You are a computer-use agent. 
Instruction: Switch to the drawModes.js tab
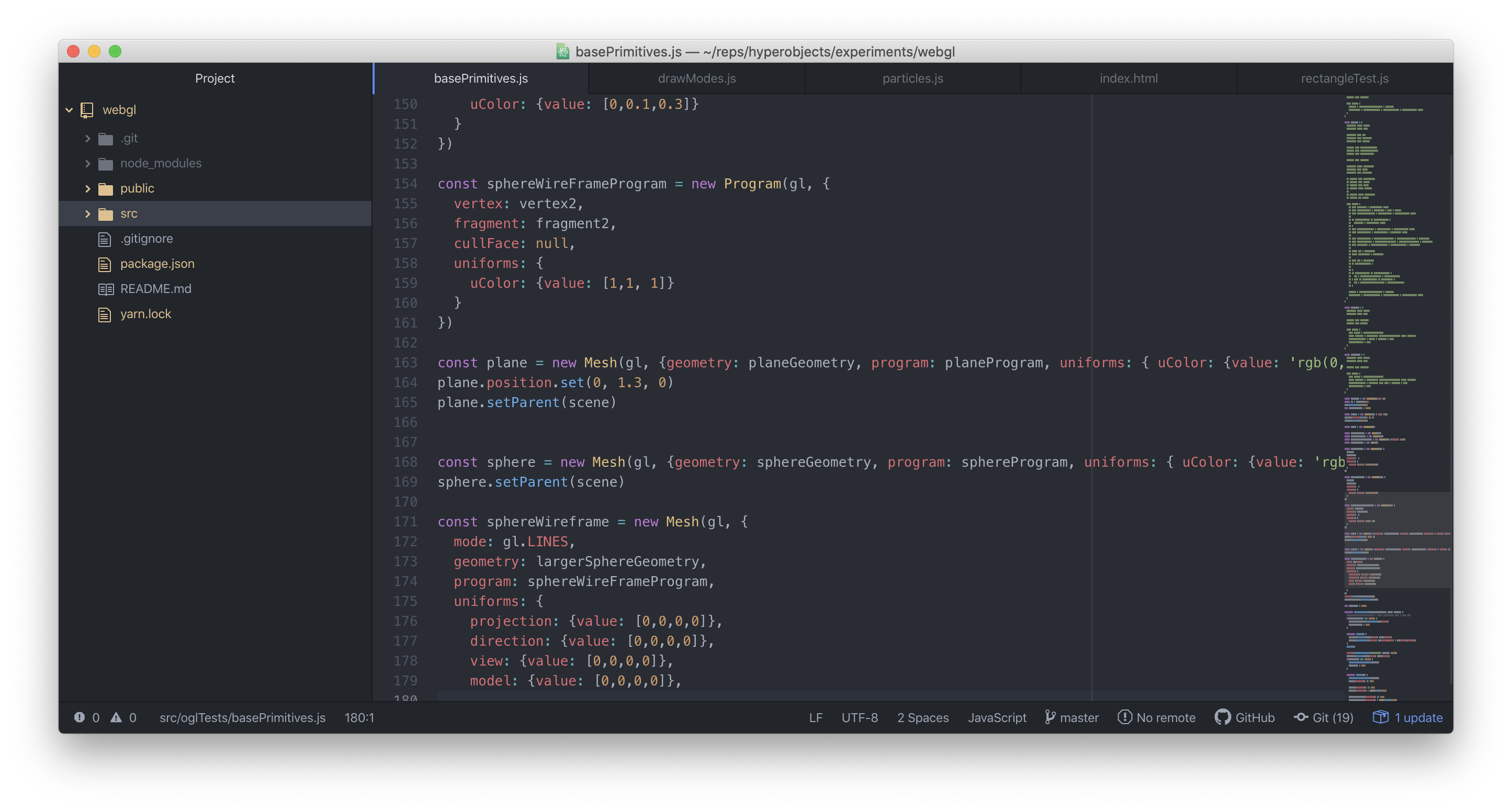pos(697,78)
